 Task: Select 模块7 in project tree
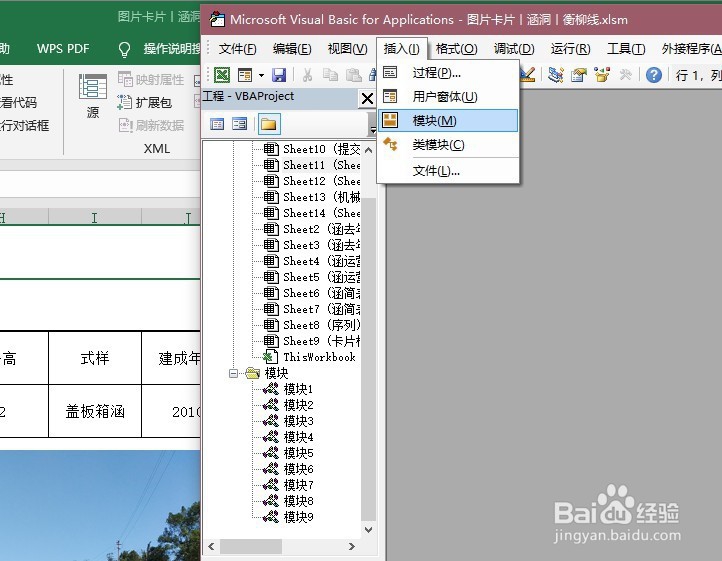point(288,485)
